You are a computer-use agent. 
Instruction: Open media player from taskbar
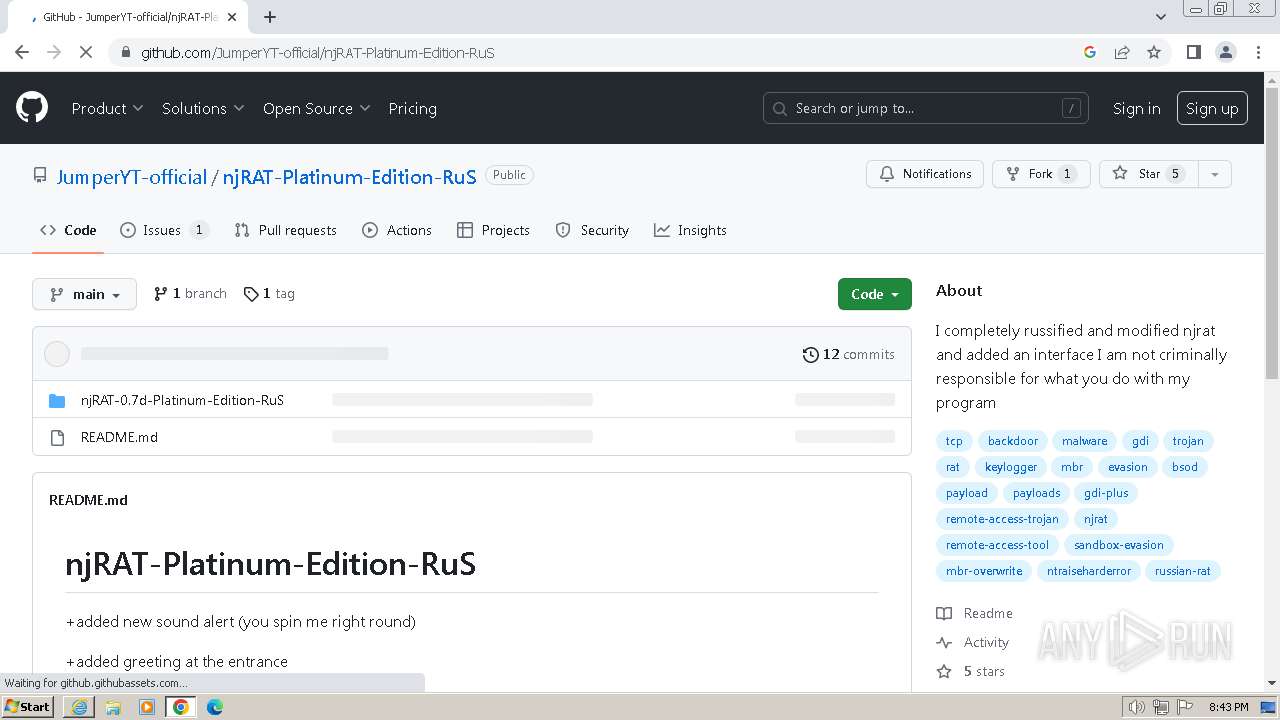tap(147, 707)
